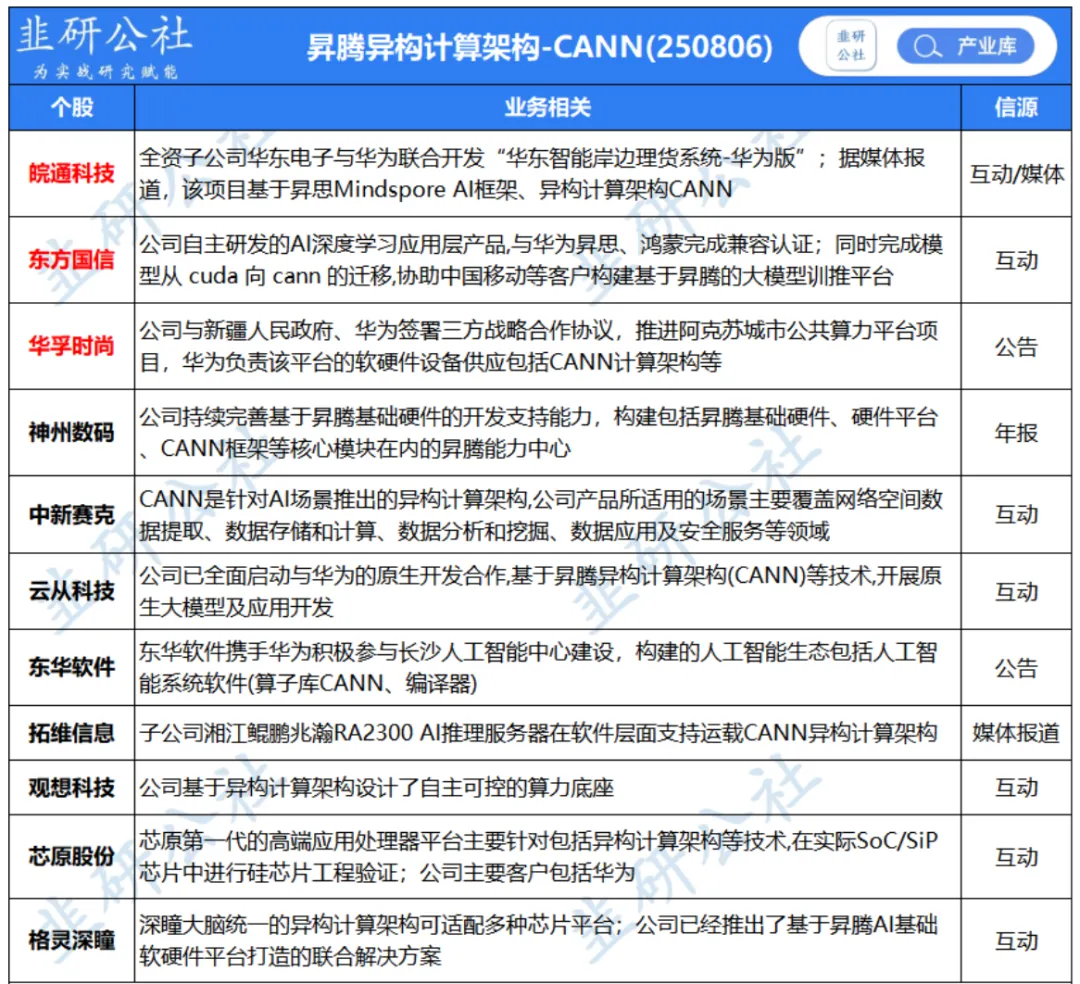This screenshot has width=1080, height=984.
Task: Click the 业务相关 column header
Action: pyautogui.click(x=548, y=107)
